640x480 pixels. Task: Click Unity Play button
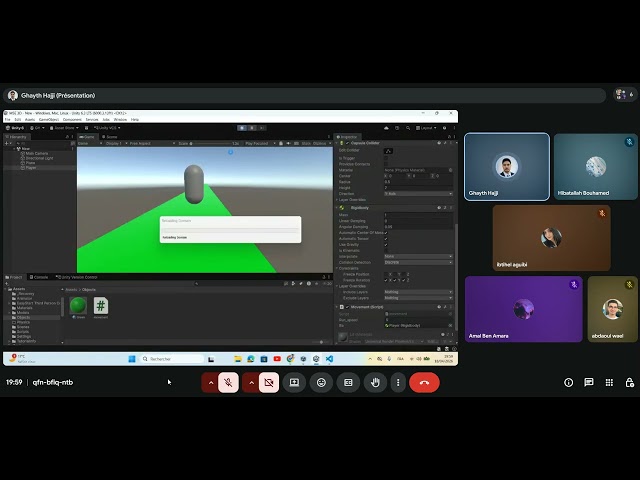[x=242, y=128]
